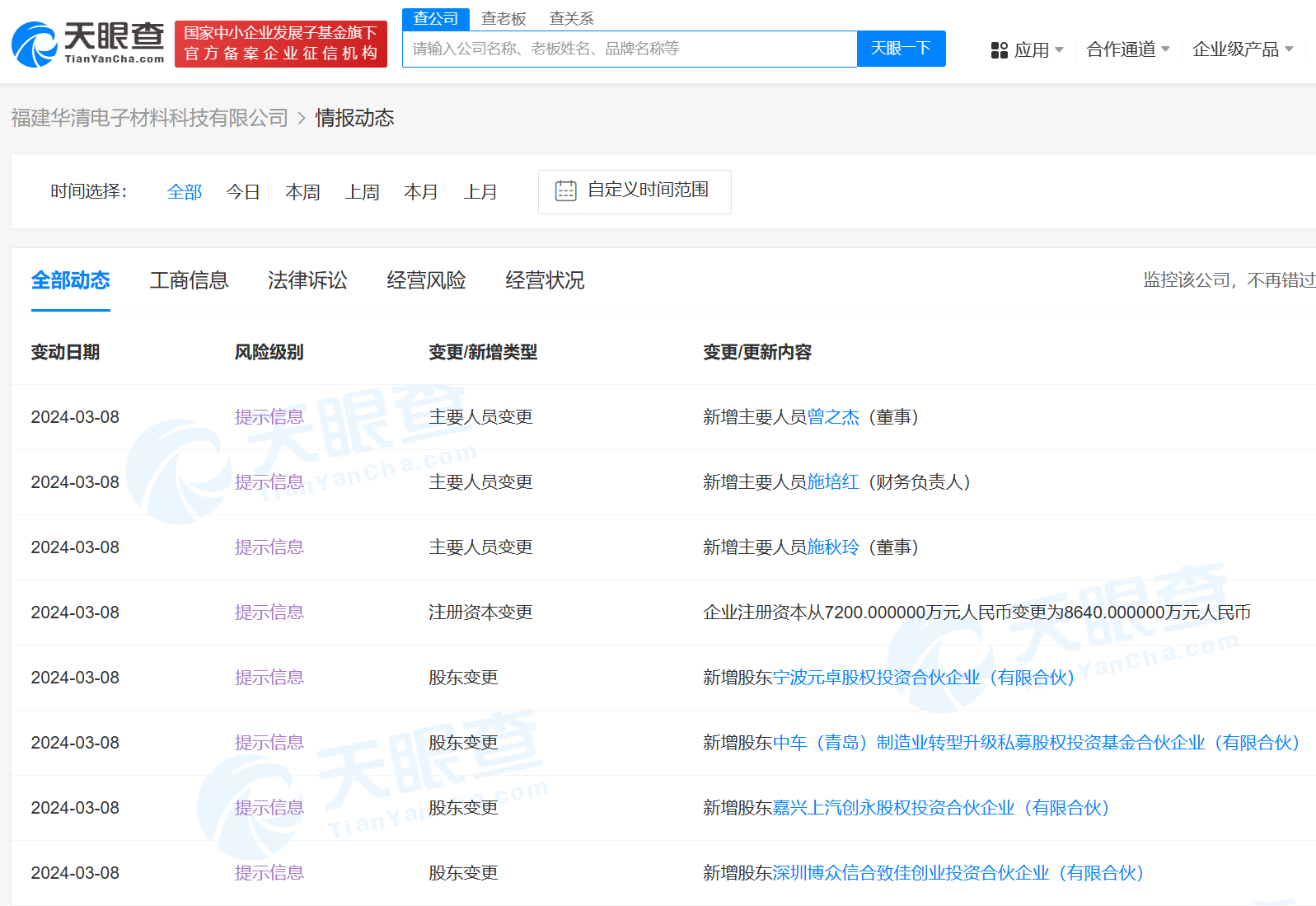Click 提示信息 in the 施培红 row

coord(269,482)
